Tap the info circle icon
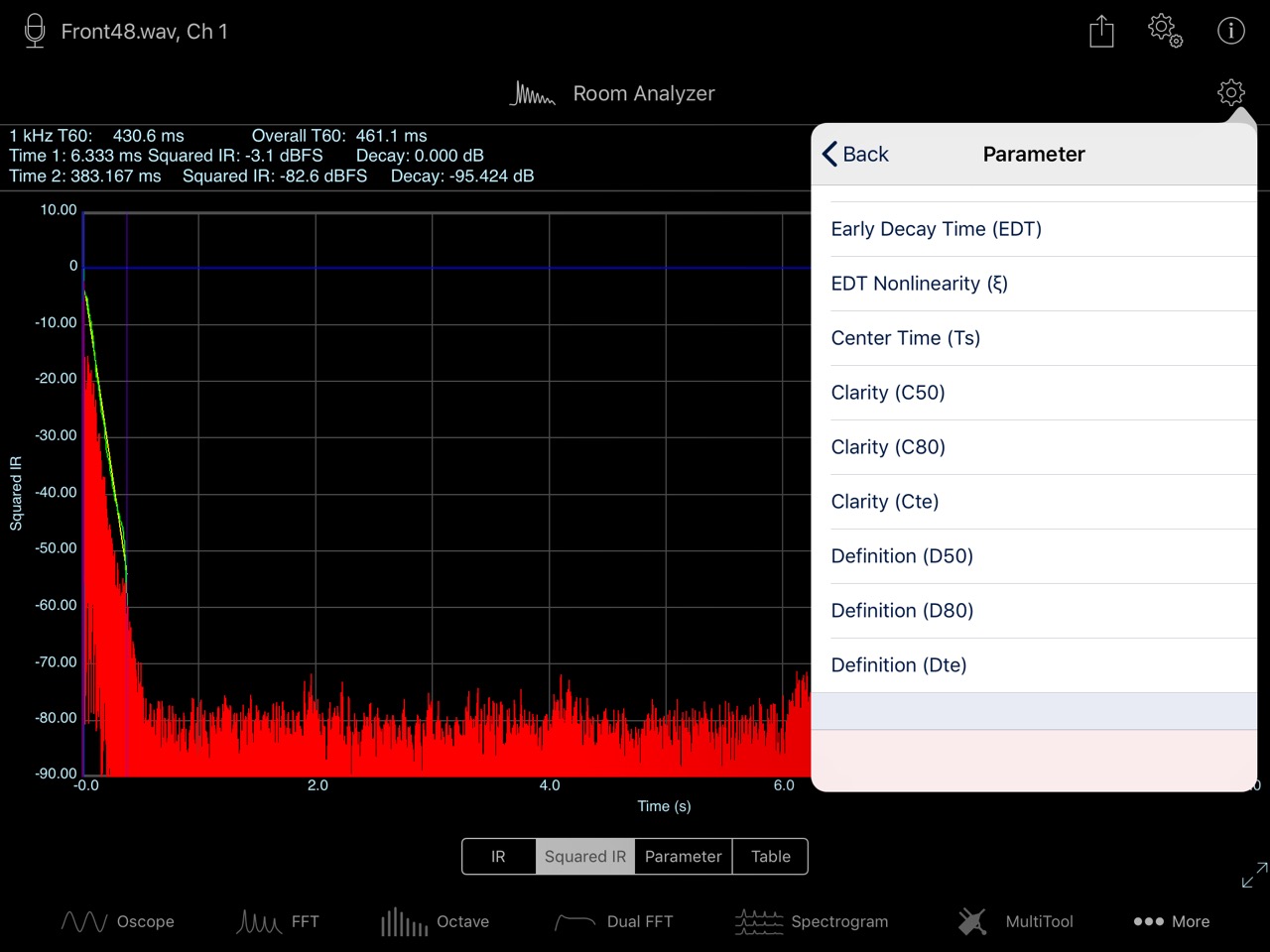The height and width of the screenshot is (952, 1270). pos(1230,31)
